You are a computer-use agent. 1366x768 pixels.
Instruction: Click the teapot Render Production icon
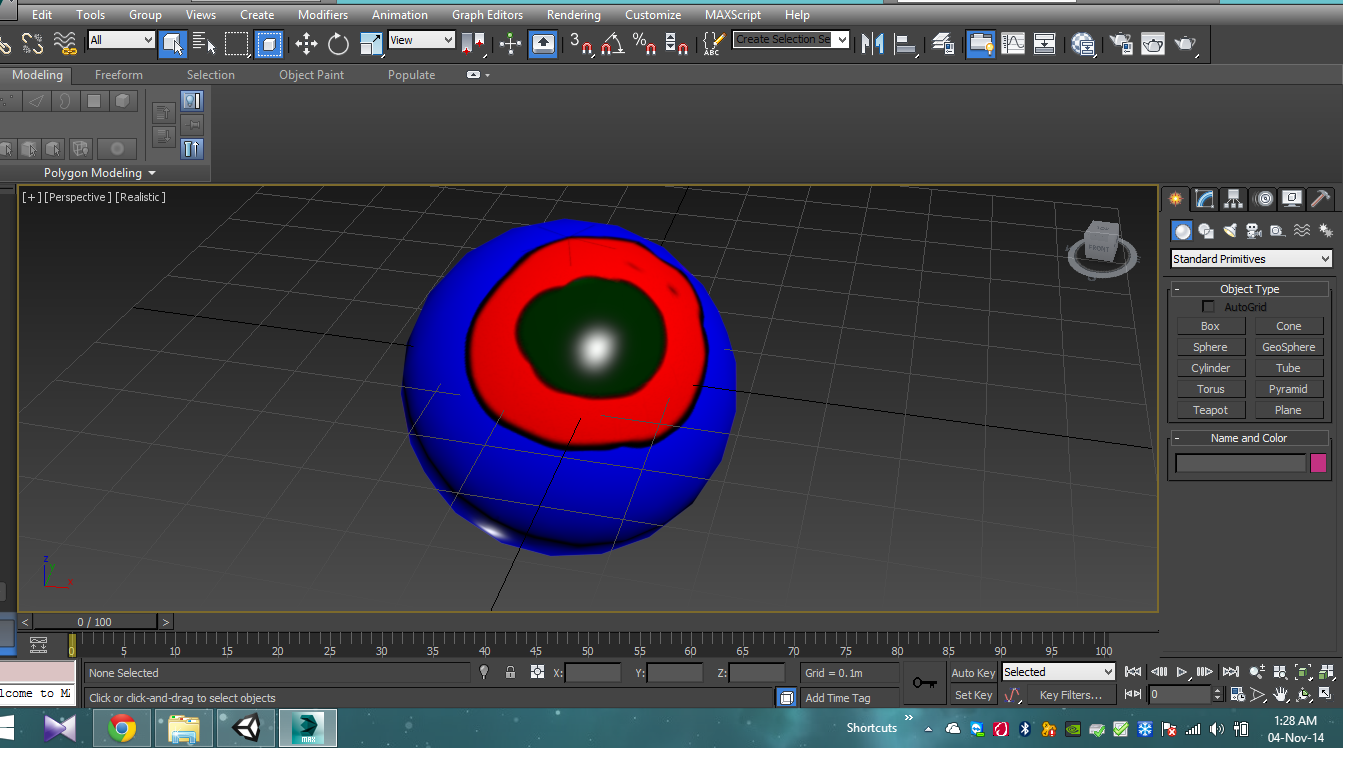(1185, 43)
